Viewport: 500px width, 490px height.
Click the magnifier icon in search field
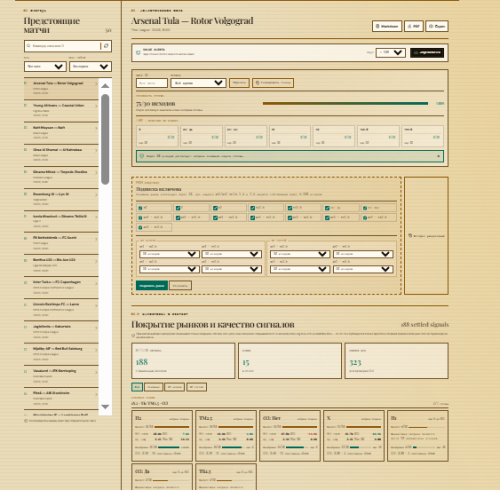point(29,46)
